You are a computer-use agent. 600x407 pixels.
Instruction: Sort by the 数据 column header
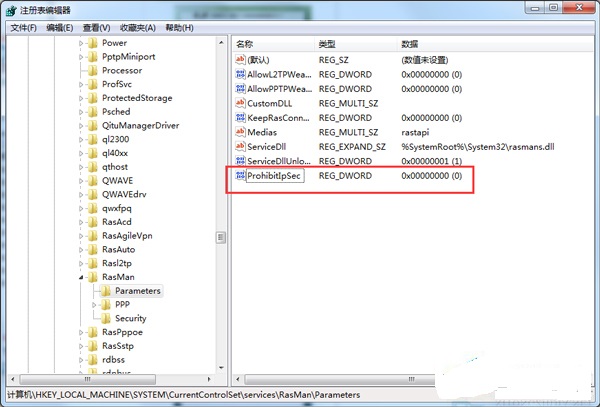tap(496, 44)
